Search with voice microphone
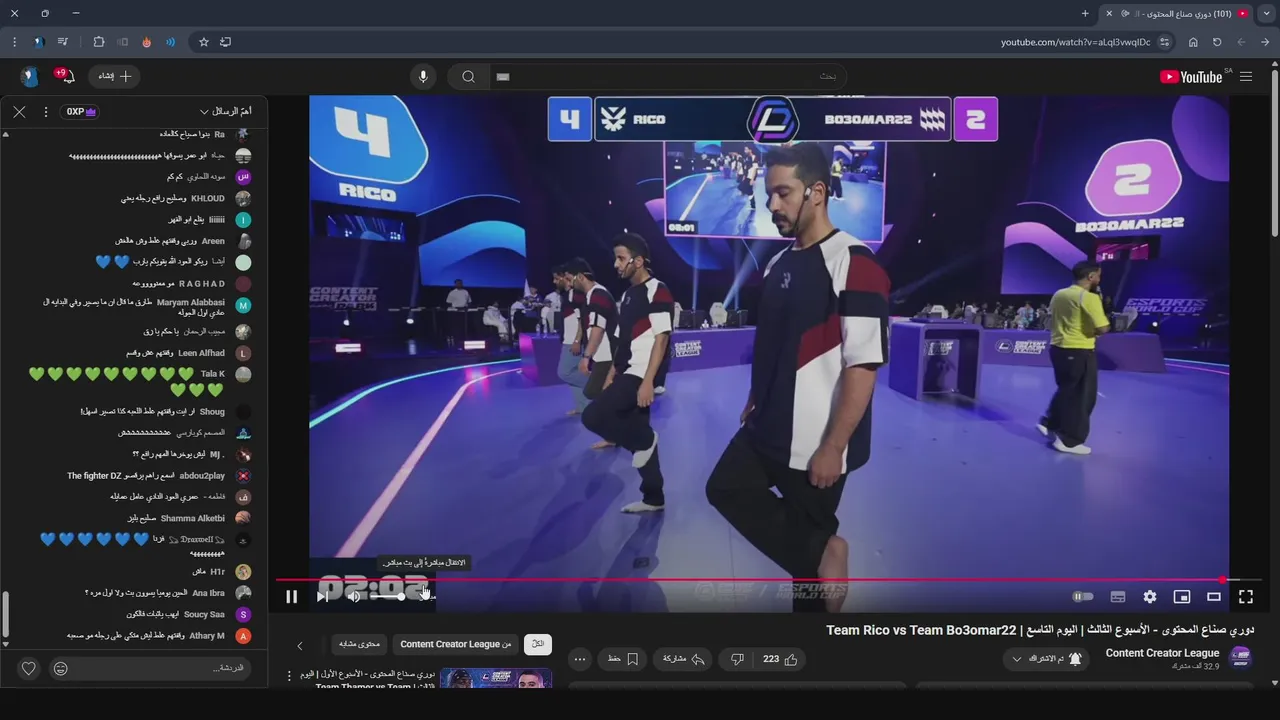 pos(423,76)
